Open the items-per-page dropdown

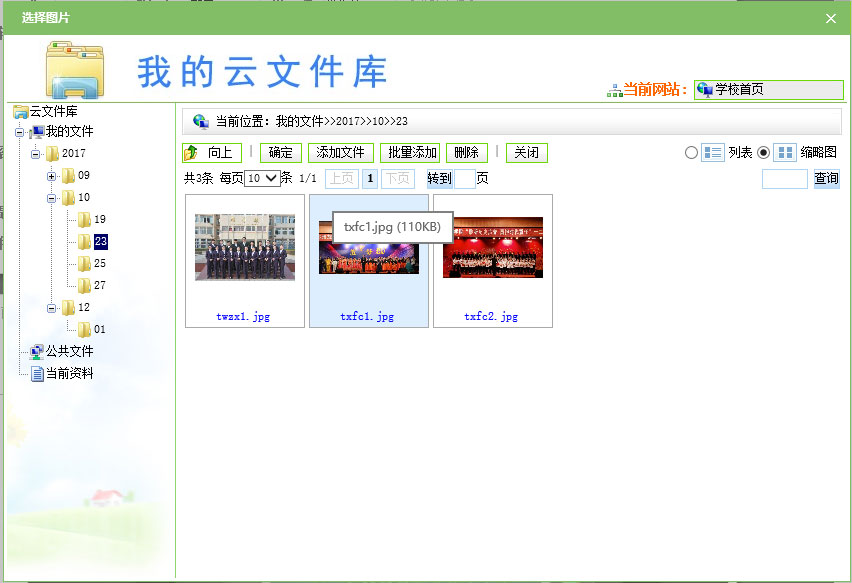tap(262, 179)
